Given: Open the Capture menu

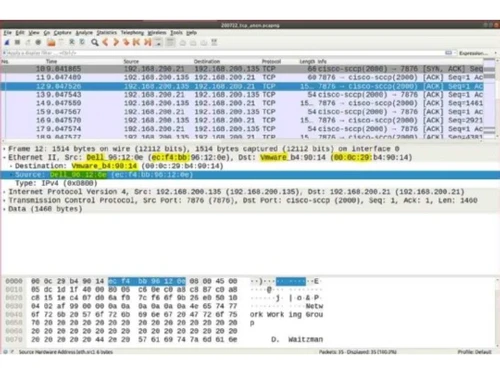Looking at the screenshot, I should click(x=63, y=33).
